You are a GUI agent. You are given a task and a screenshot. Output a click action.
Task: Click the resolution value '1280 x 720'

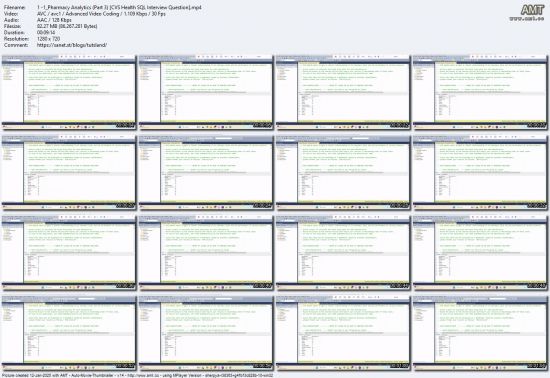48,39
